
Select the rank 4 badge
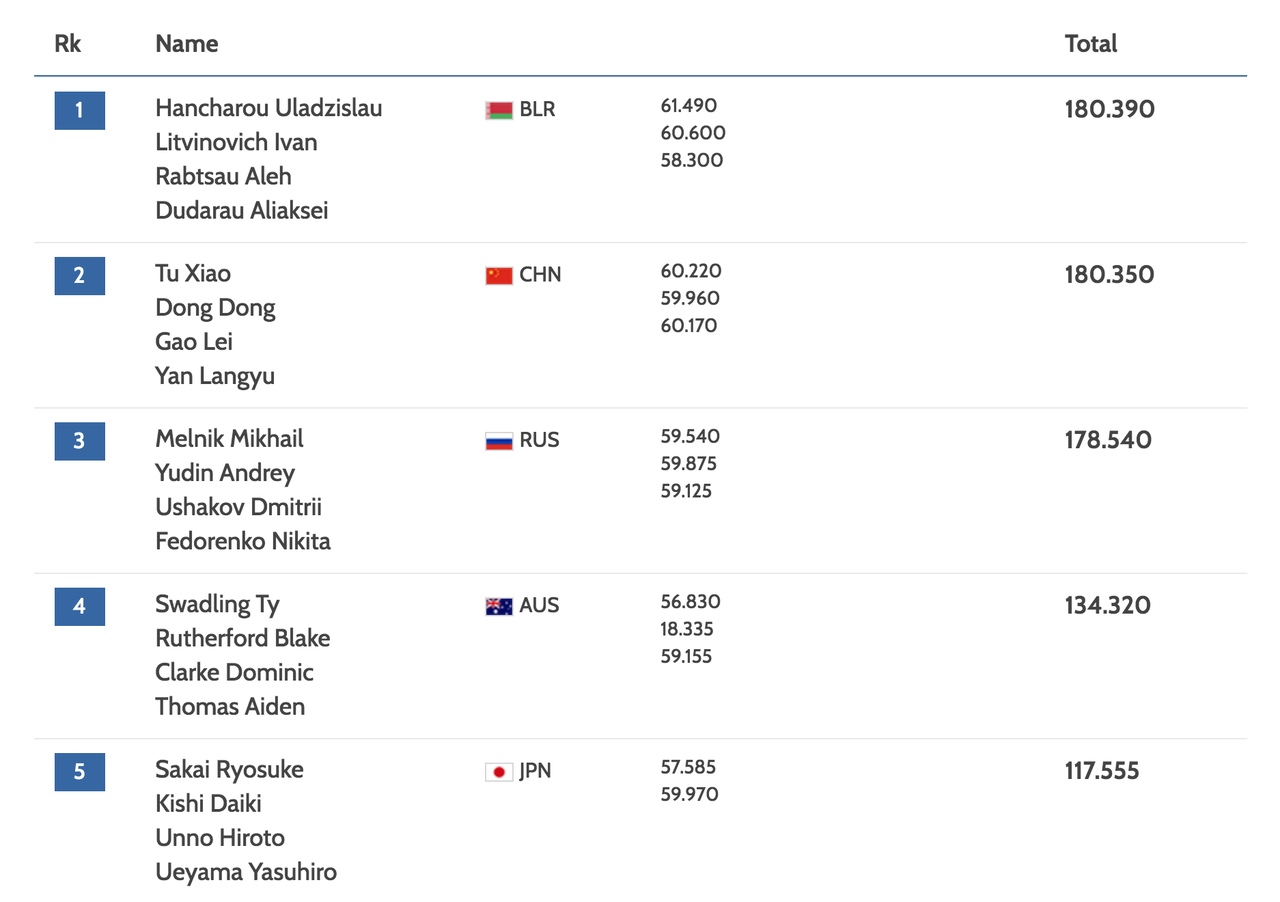click(80, 606)
